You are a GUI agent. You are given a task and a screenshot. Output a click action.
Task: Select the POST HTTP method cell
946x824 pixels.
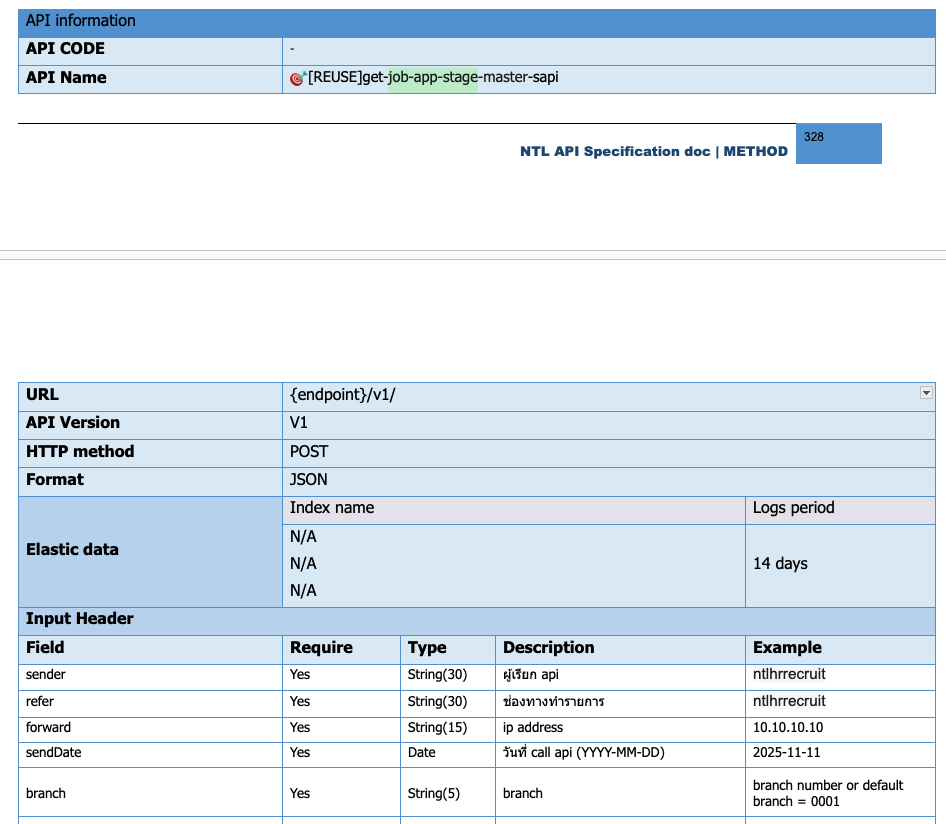[x=309, y=452]
